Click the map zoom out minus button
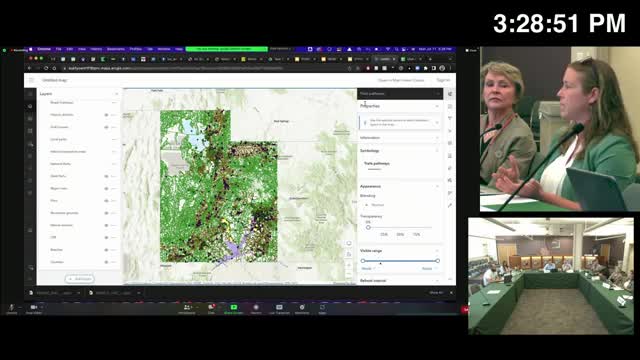The height and width of the screenshot is (360, 640). coord(349,274)
